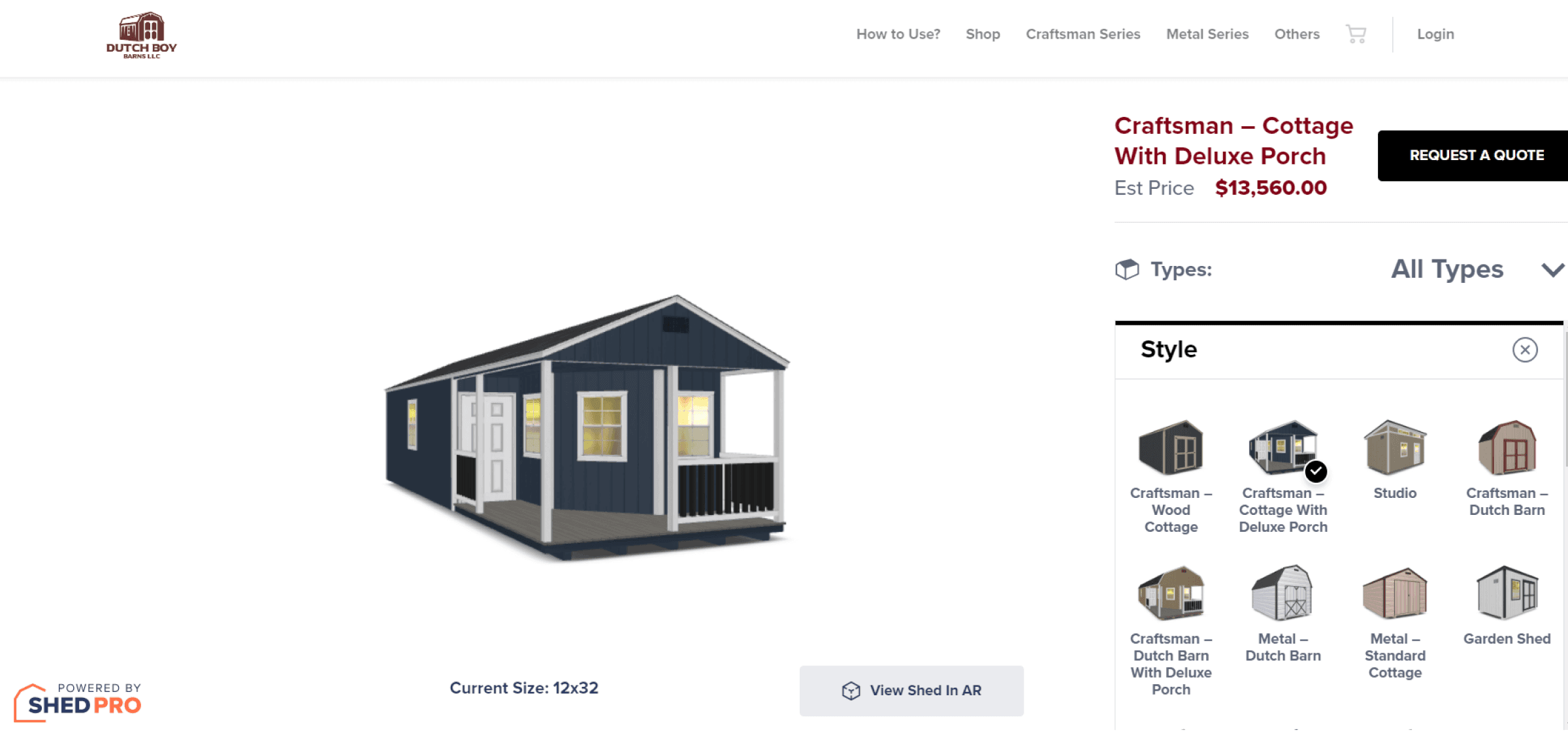Image resolution: width=1568 pixels, height=741 pixels.
Task: Open the Craftsman Series menu
Action: click(x=1084, y=34)
